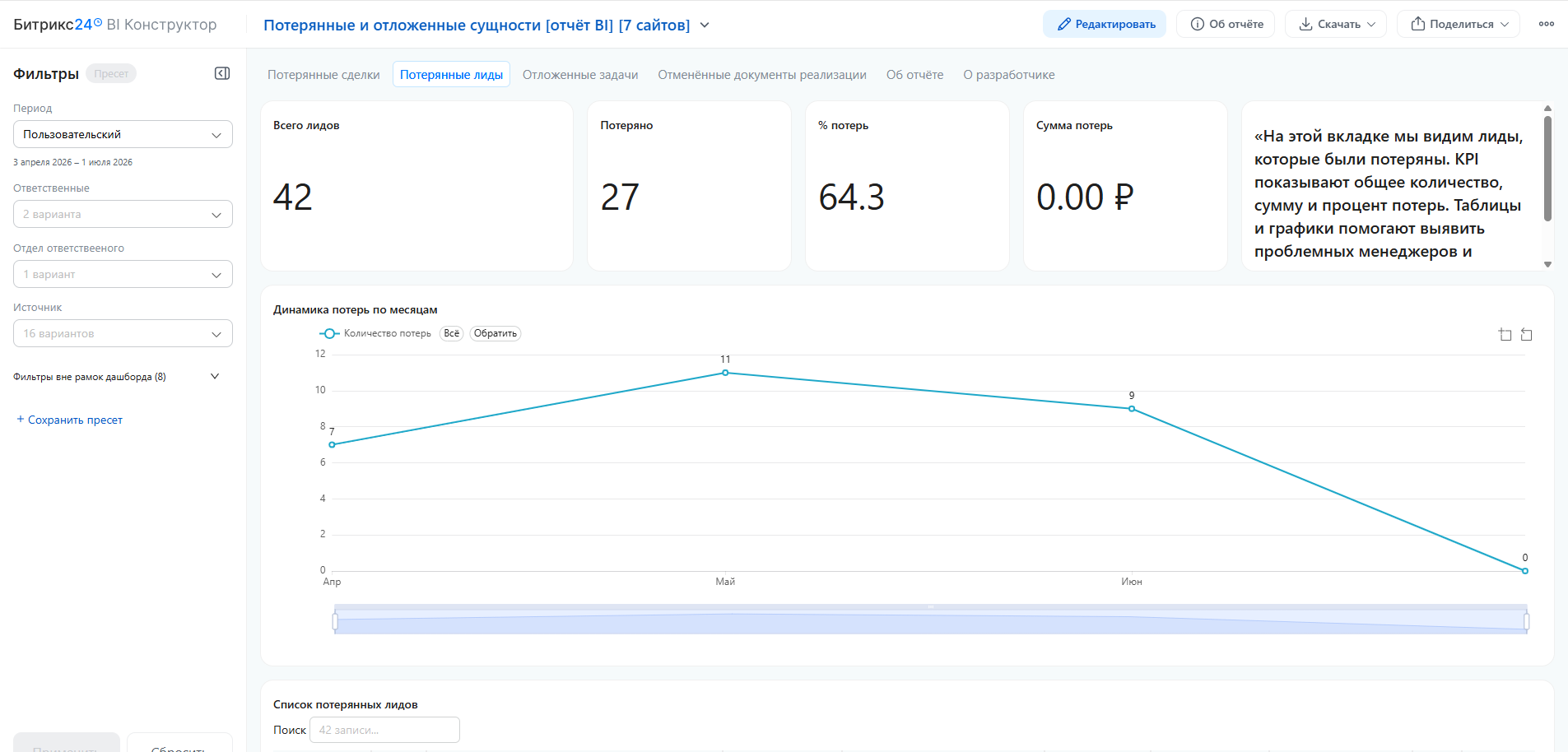Click the Всё legend selector button

452,333
